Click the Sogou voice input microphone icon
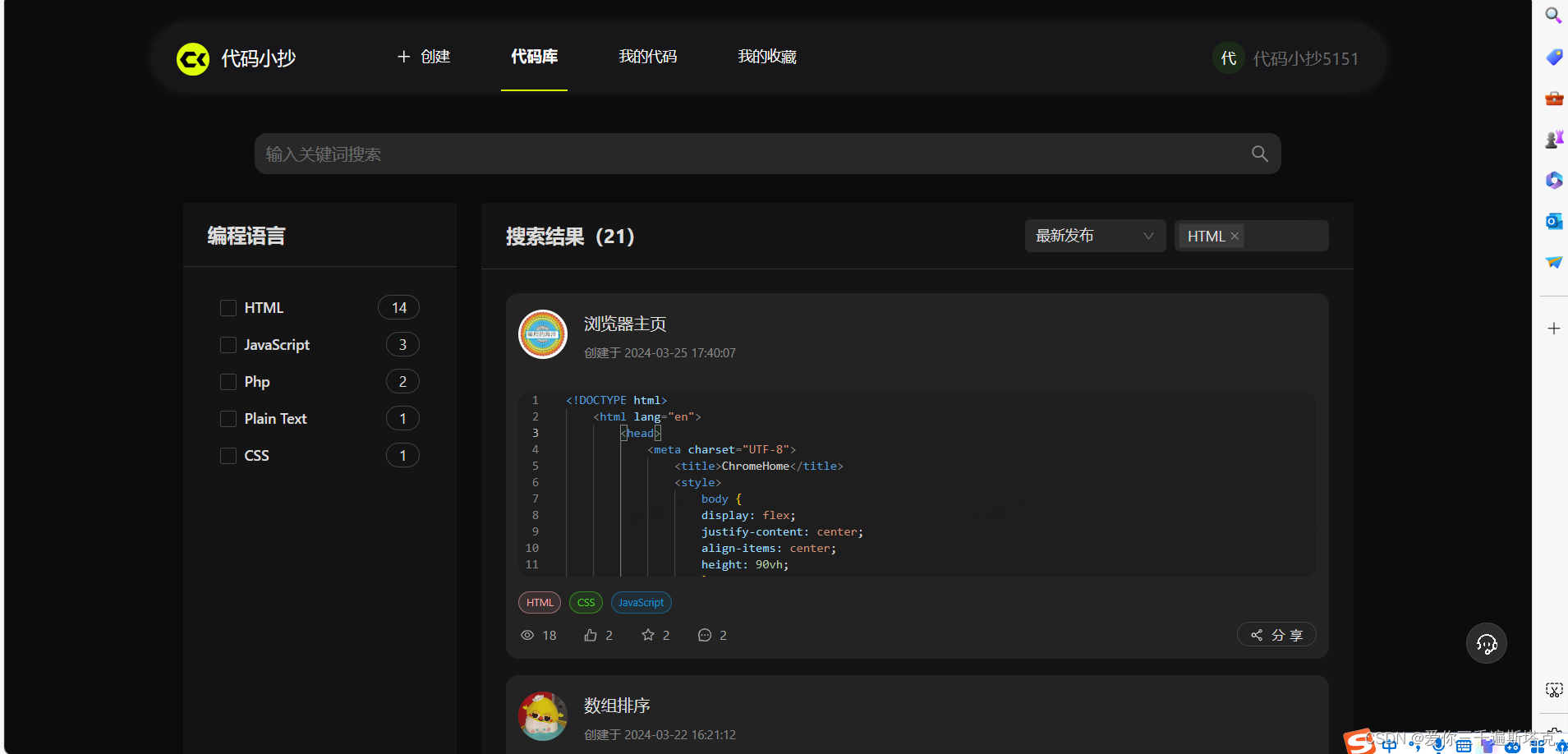 (x=1437, y=744)
